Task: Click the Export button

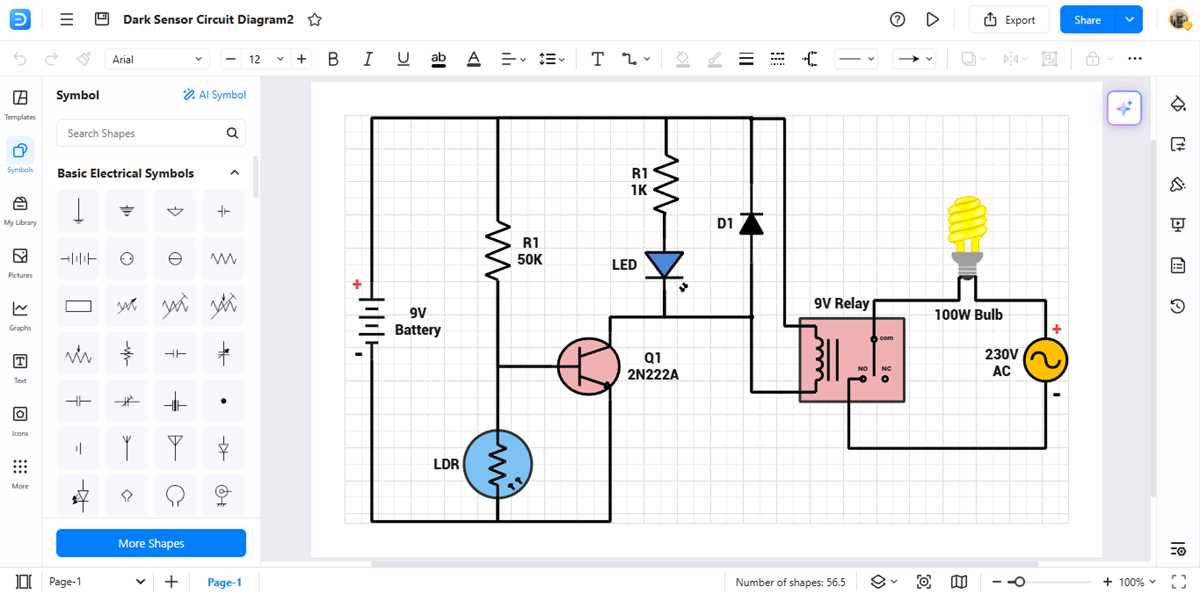Action: click(1009, 19)
